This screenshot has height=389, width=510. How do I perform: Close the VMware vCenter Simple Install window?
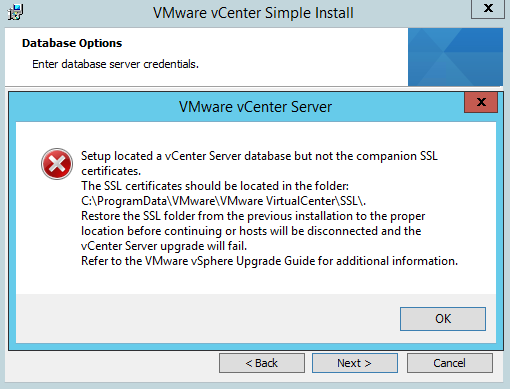click(488, 8)
